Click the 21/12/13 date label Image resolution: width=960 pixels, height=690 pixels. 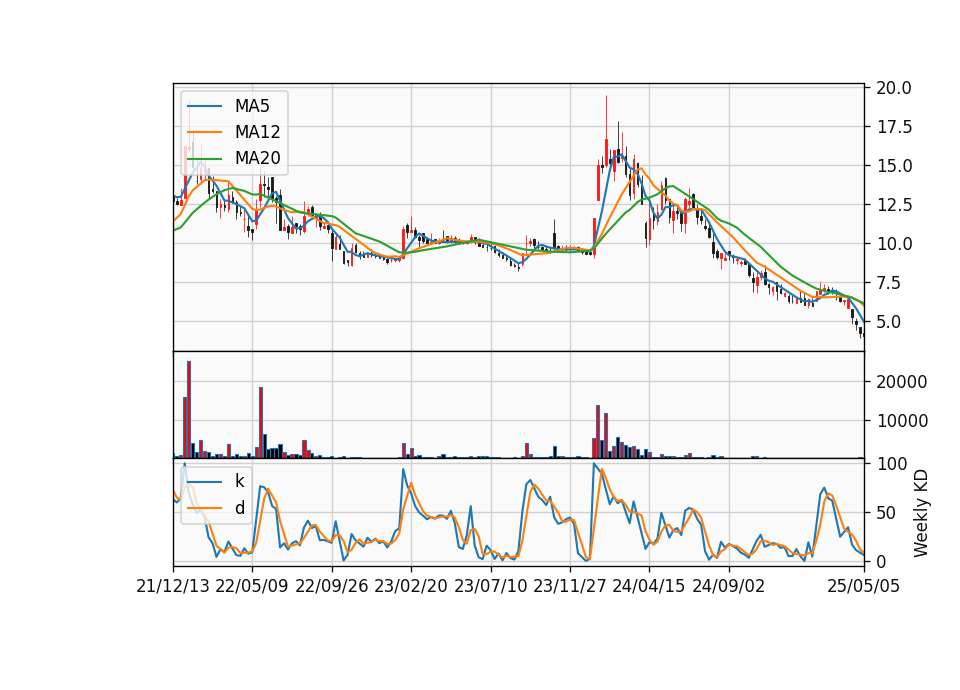click(173, 586)
